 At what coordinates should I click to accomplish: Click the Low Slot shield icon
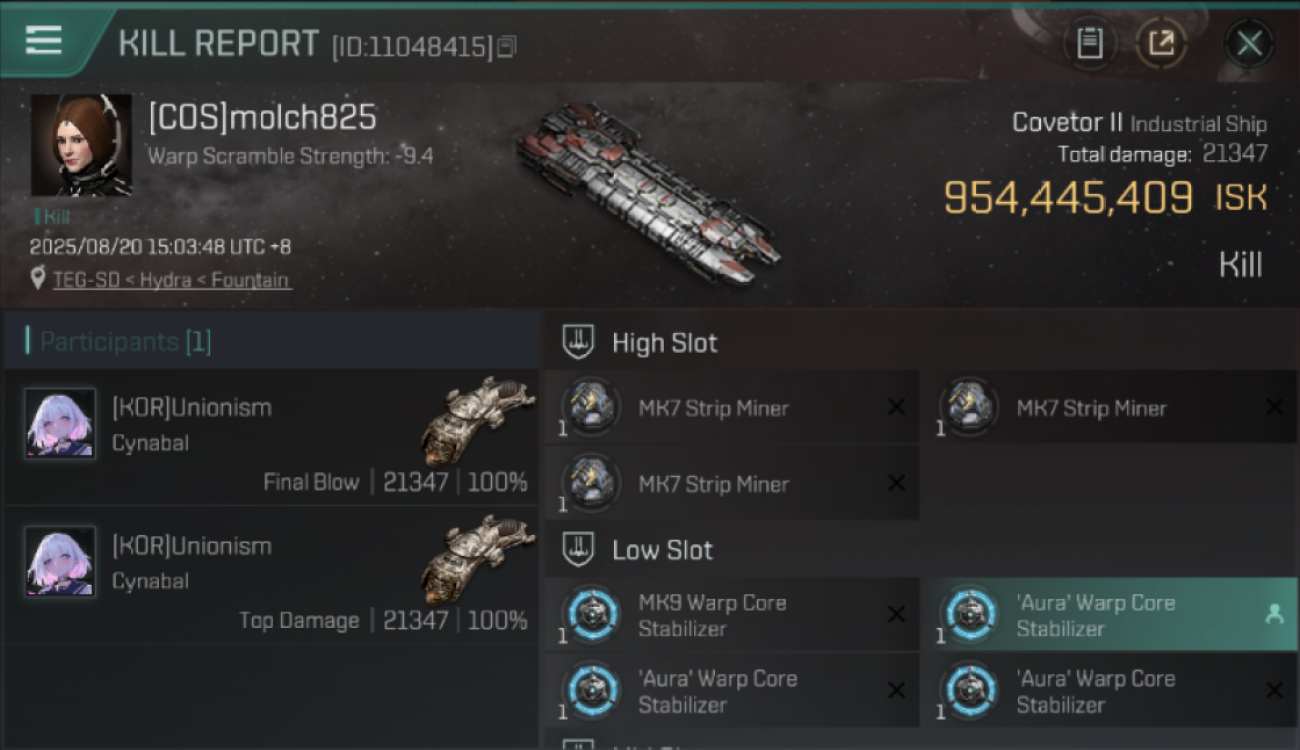(579, 549)
